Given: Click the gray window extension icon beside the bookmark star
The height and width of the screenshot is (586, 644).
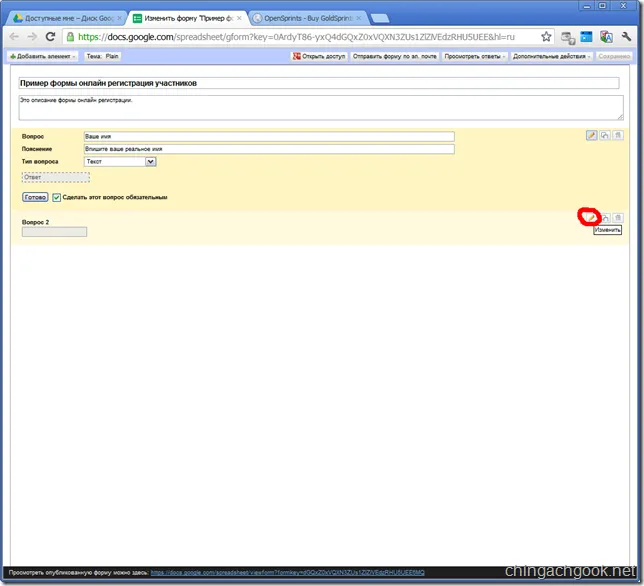Looking at the screenshot, I should (568, 37).
